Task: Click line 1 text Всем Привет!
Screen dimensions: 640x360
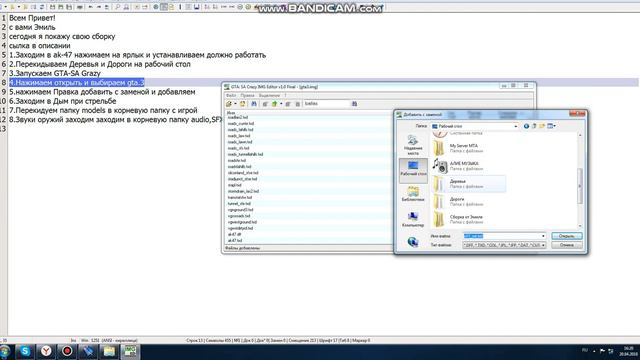Action: pyautogui.click(x=32, y=18)
